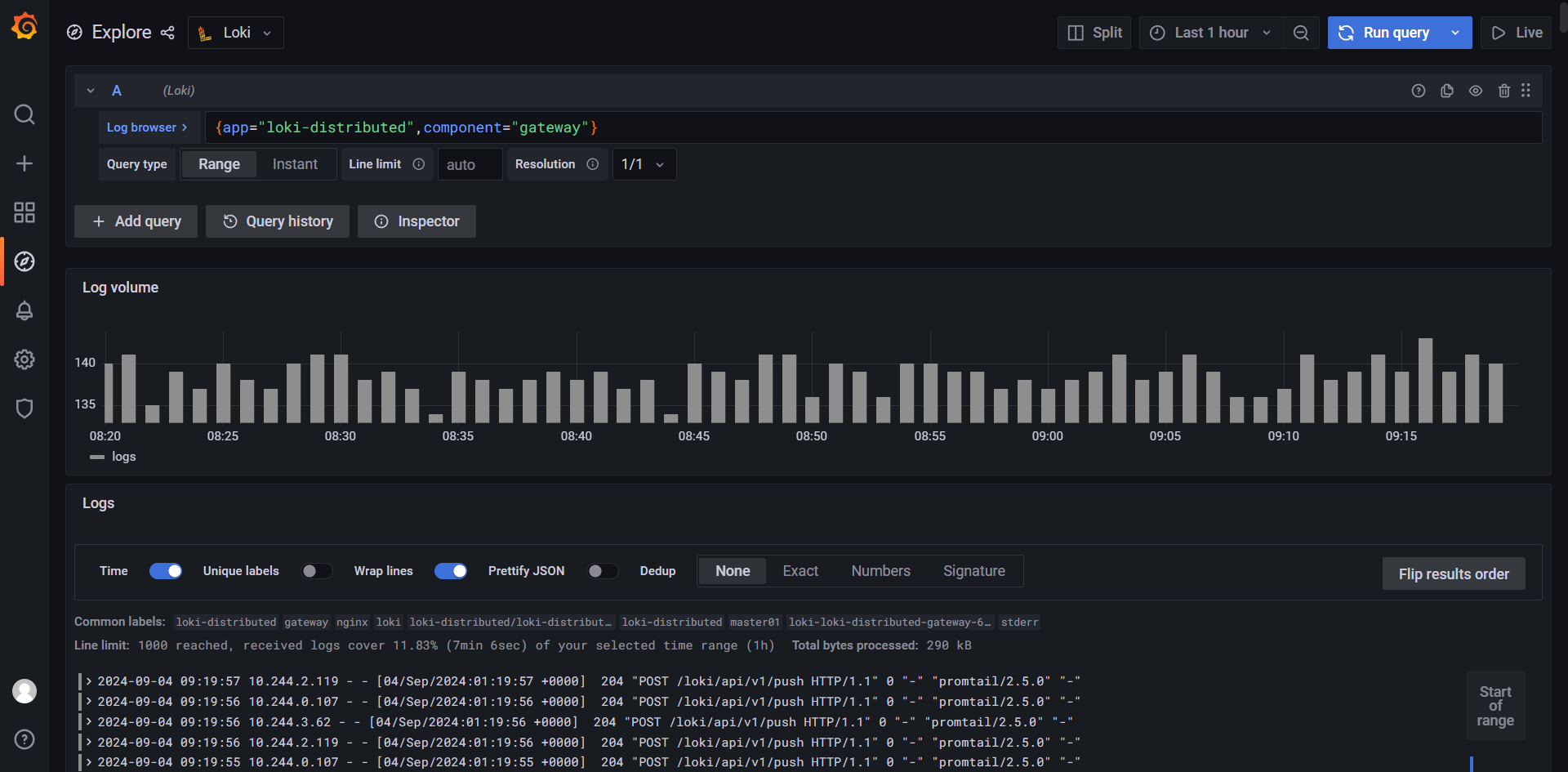The width and height of the screenshot is (1568, 772).
Task: Click the Resolution info icon
Action: pyautogui.click(x=593, y=164)
